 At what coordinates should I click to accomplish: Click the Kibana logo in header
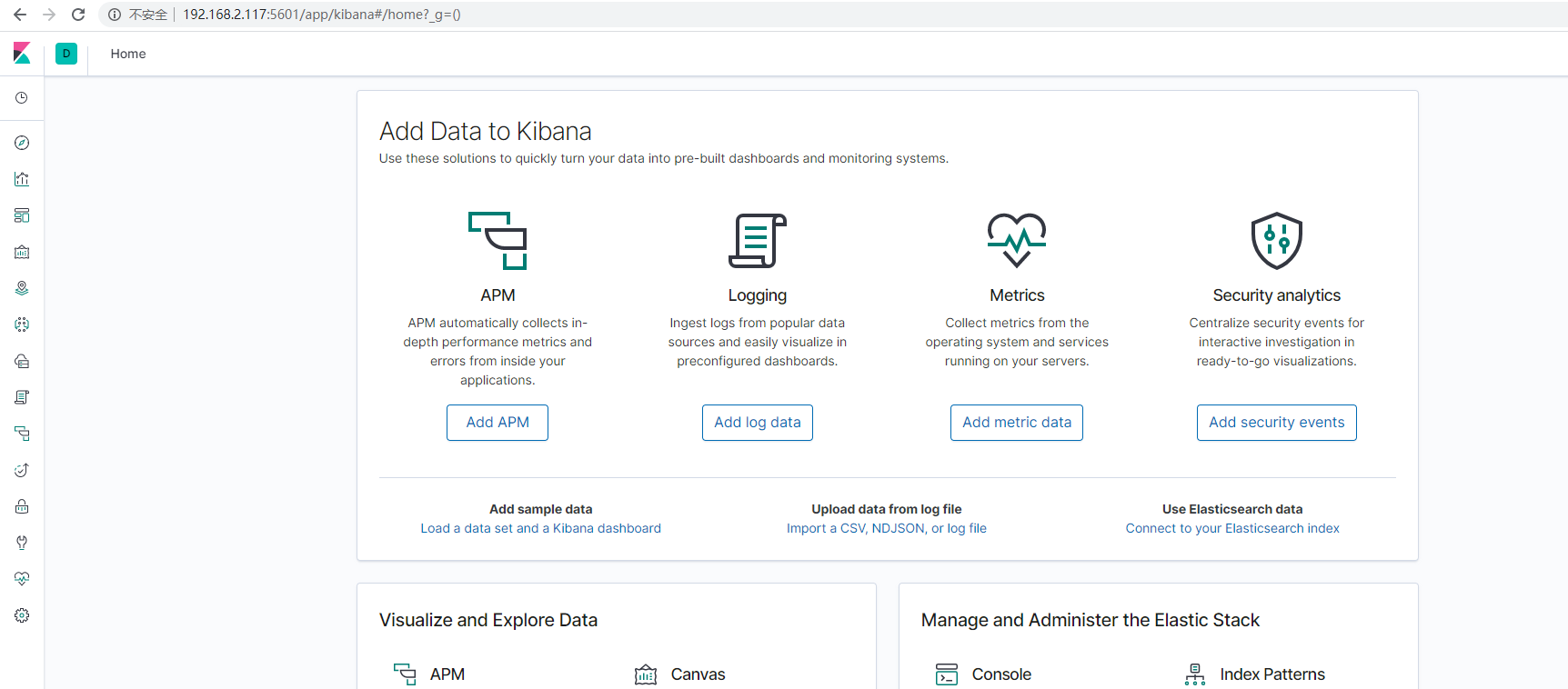tap(22, 54)
